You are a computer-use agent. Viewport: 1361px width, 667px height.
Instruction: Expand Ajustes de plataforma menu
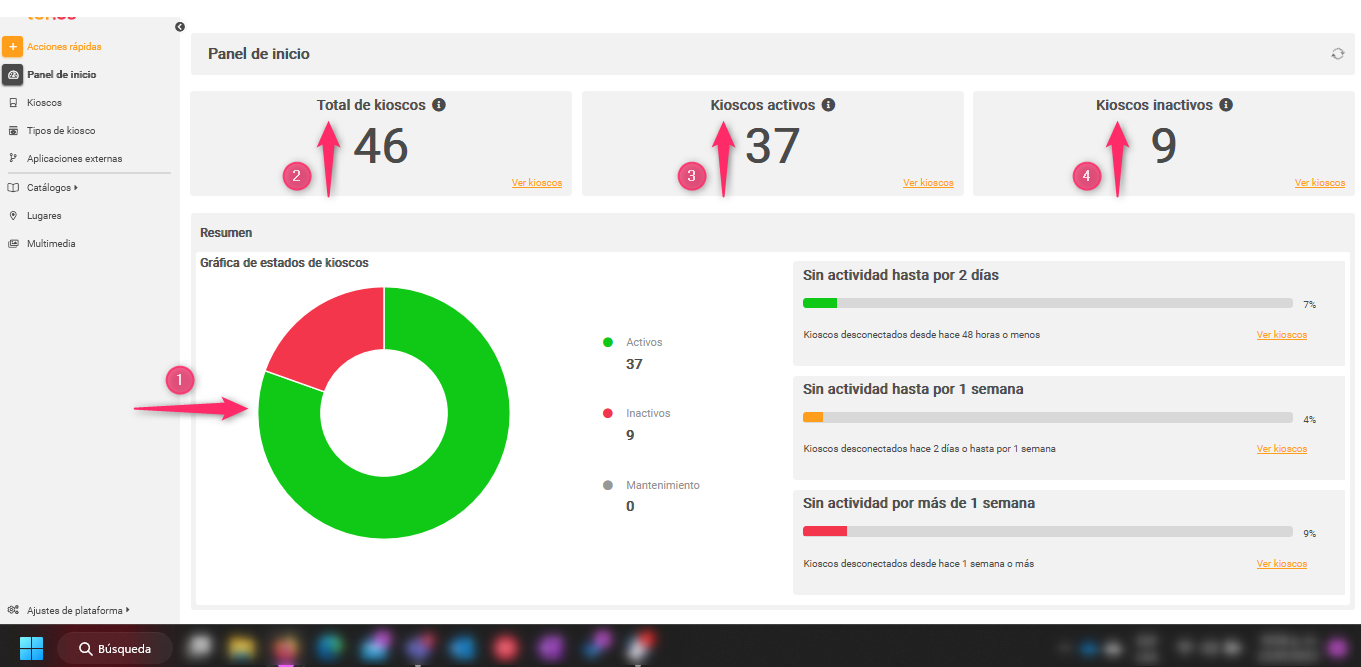(x=74, y=610)
